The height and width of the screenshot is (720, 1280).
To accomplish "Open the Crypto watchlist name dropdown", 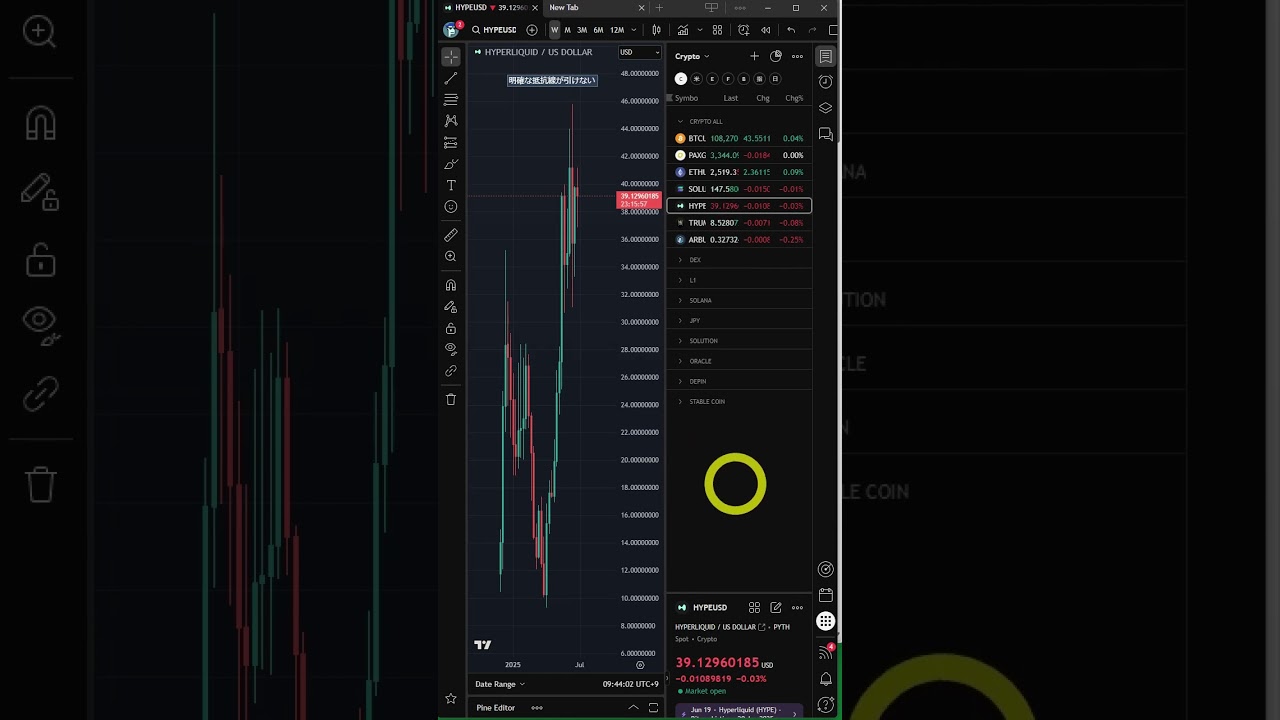I will 691,56.
